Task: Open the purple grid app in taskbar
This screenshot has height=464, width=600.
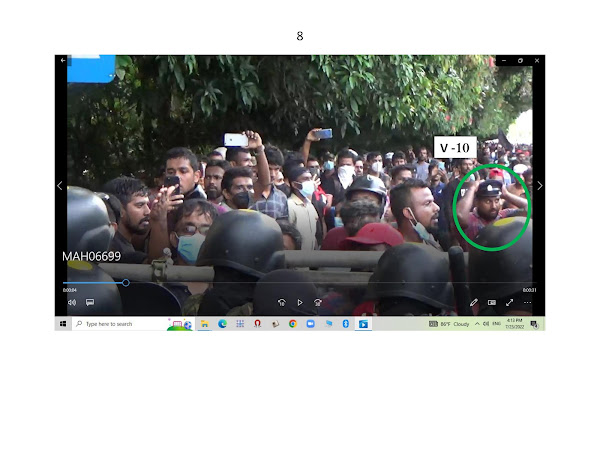Action: coord(240,324)
